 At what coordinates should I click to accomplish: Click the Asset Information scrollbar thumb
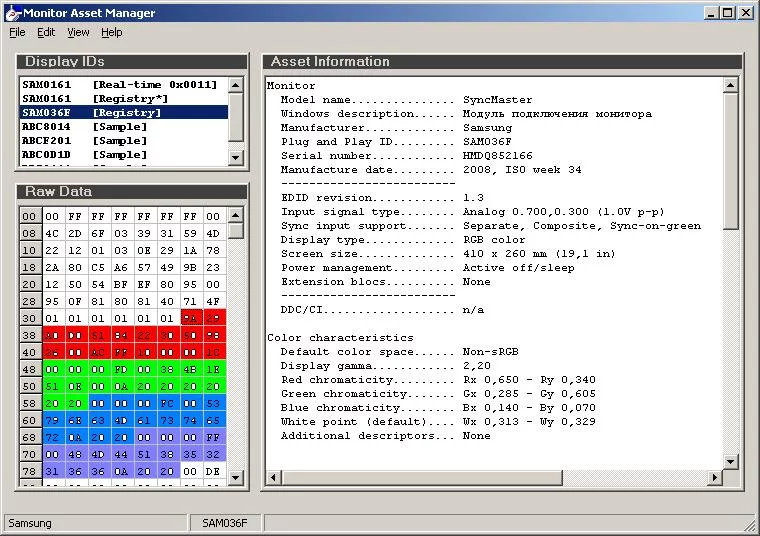(731, 160)
